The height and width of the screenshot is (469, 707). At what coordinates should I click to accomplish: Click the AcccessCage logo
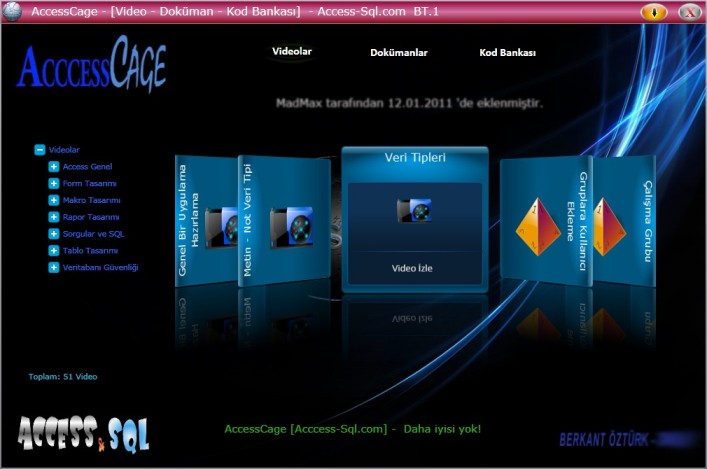tap(92, 64)
